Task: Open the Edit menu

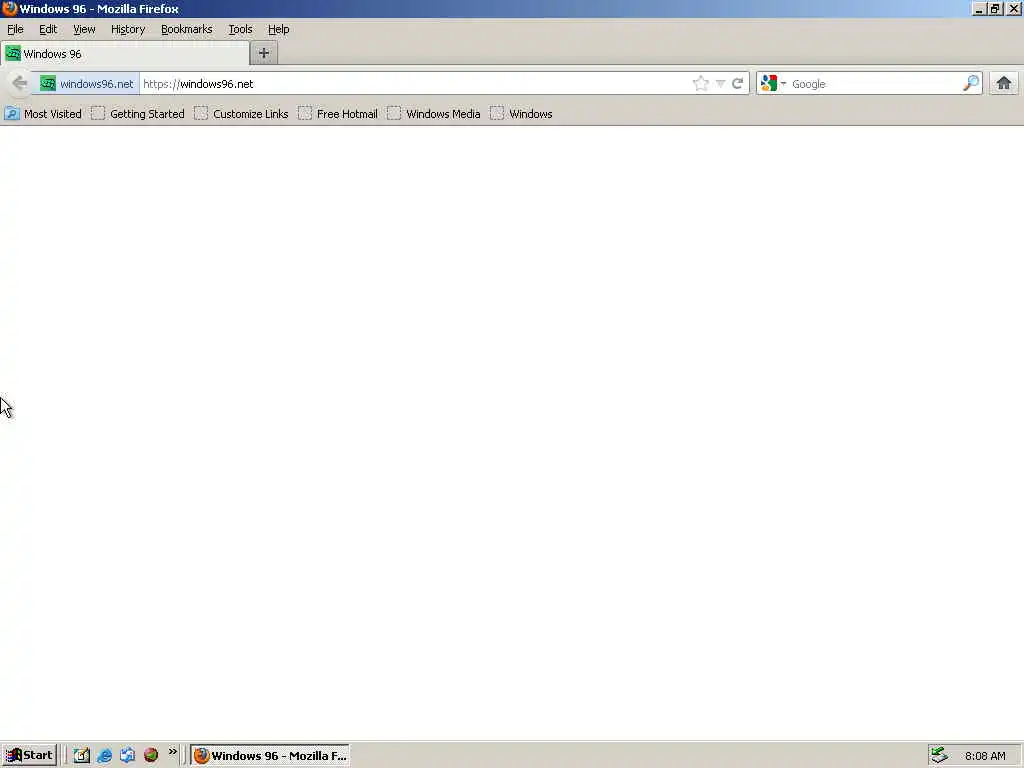Action: [x=48, y=29]
